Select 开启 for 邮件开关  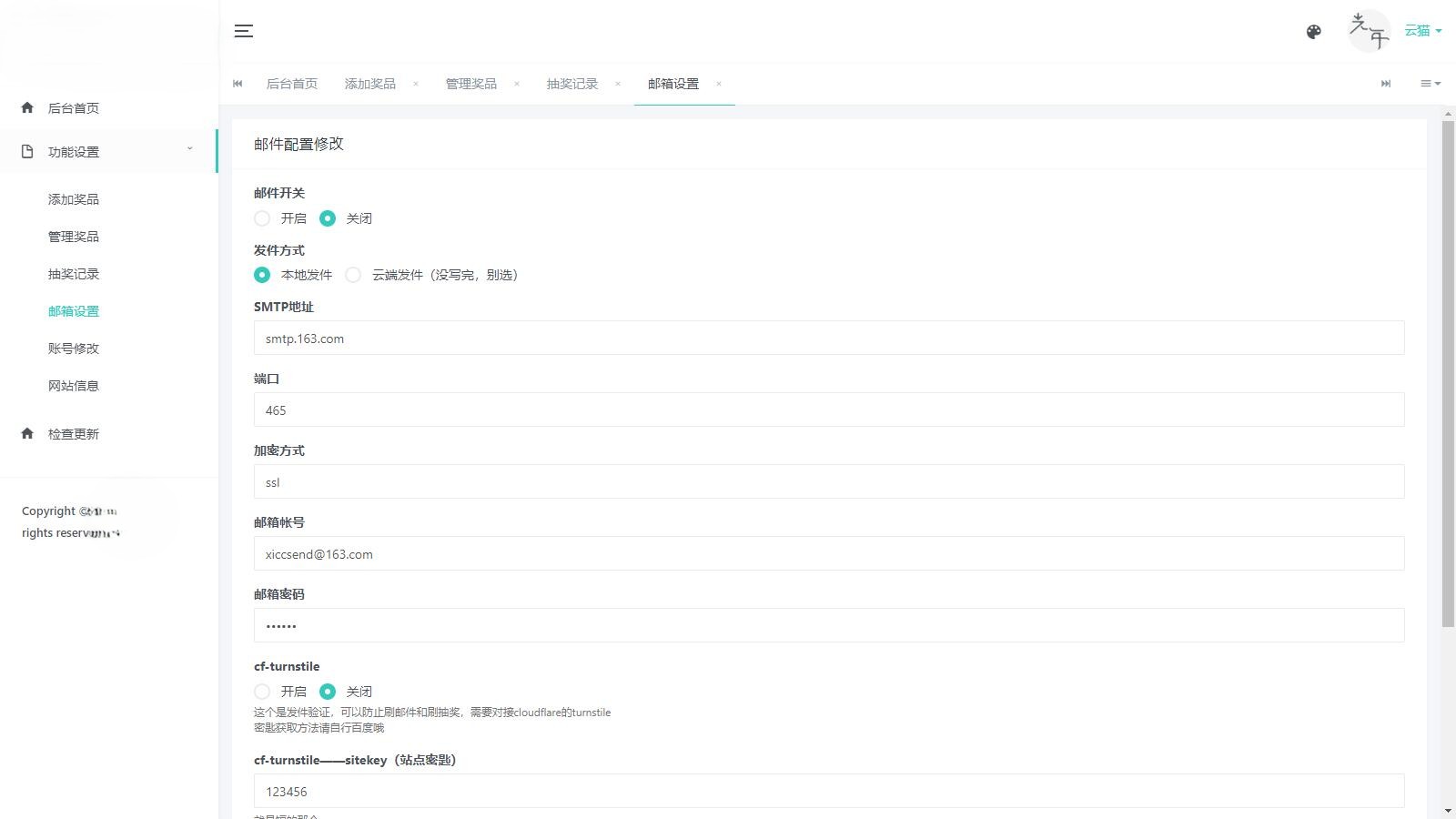pyautogui.click(x=262, y=218)
